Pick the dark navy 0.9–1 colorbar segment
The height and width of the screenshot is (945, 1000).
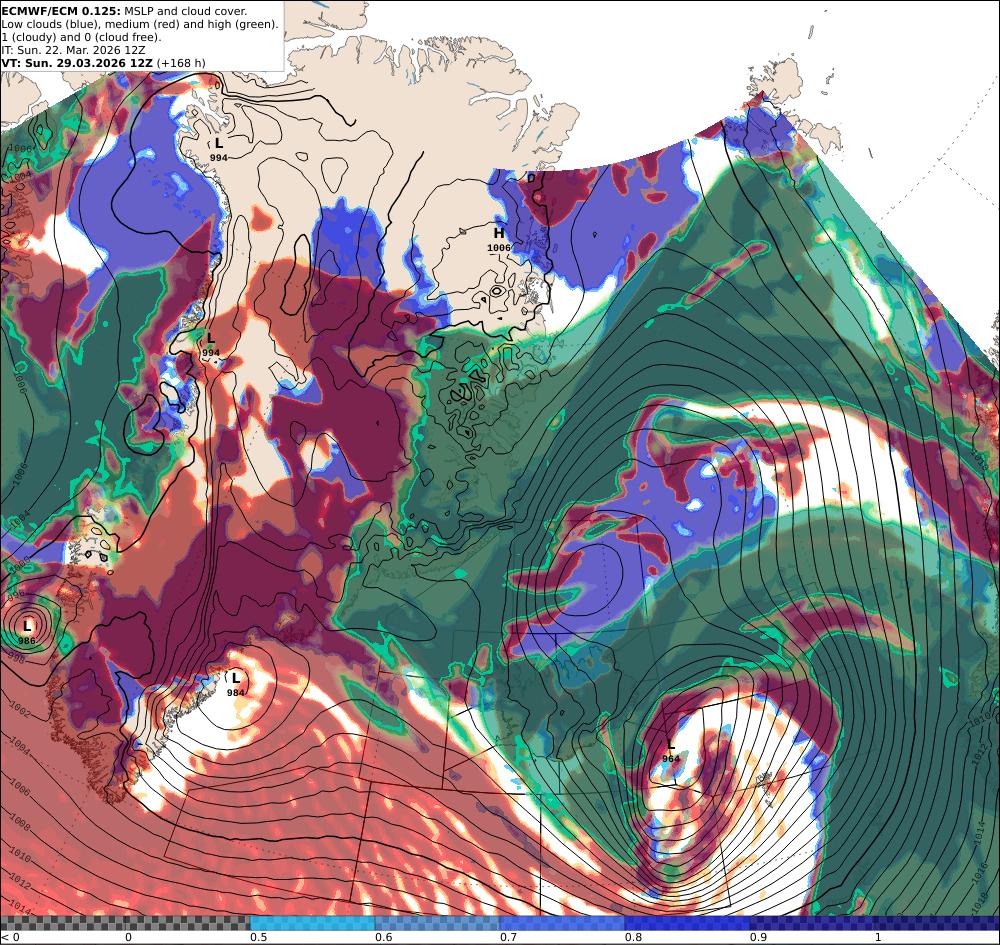[x=812, y=923]
